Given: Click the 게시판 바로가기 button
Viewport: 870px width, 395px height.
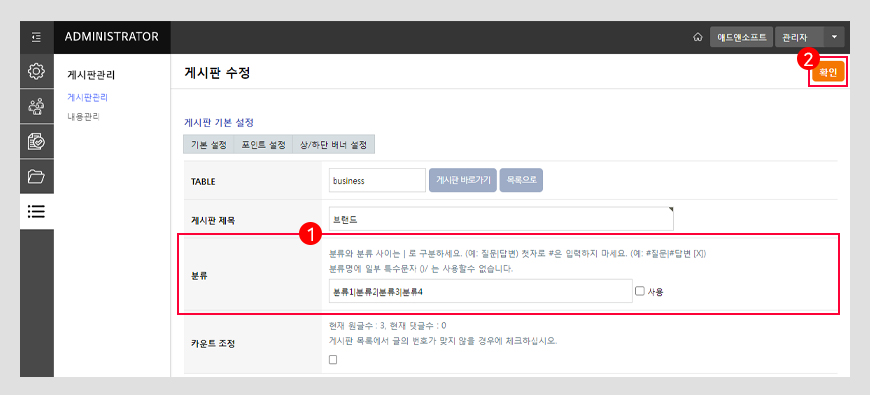Looking at the screenshot, I should pos(463,180).
